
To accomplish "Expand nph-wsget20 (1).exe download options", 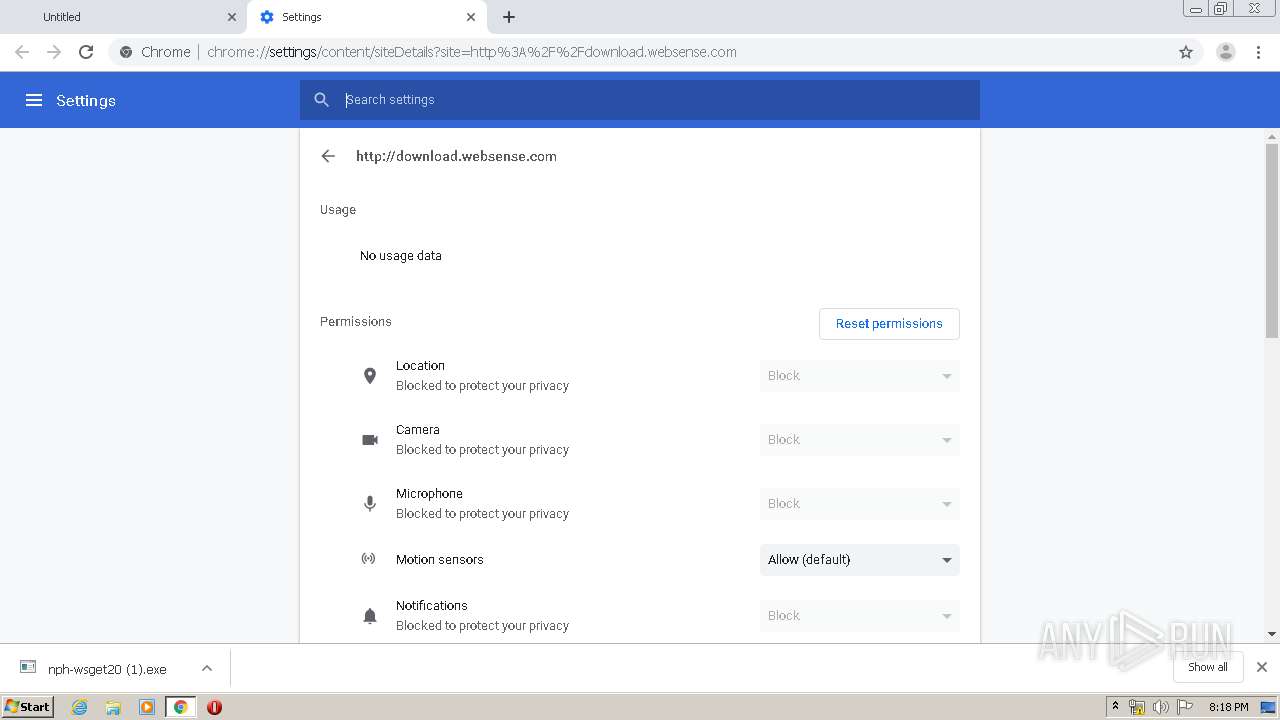I will tap(207, 668).
